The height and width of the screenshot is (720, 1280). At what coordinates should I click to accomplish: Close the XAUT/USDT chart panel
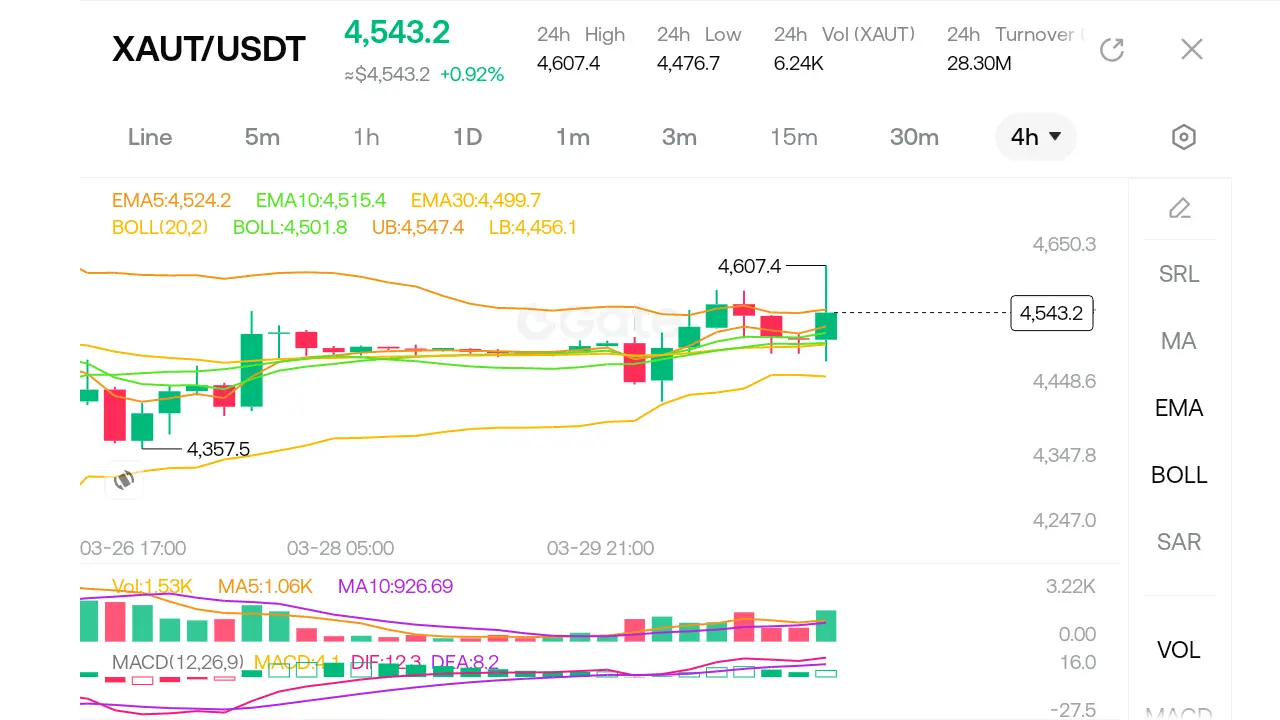1191,49
